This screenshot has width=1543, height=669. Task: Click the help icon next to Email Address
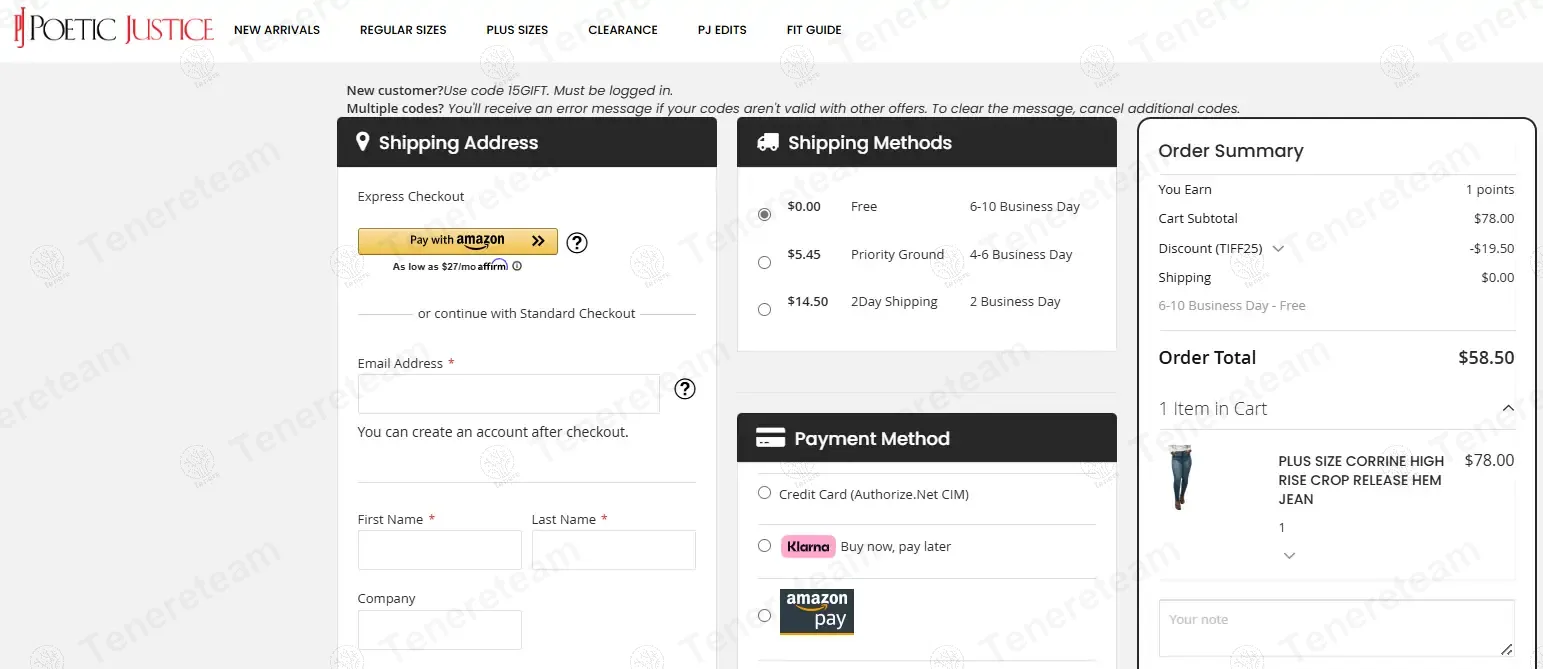tap(684, 389)
